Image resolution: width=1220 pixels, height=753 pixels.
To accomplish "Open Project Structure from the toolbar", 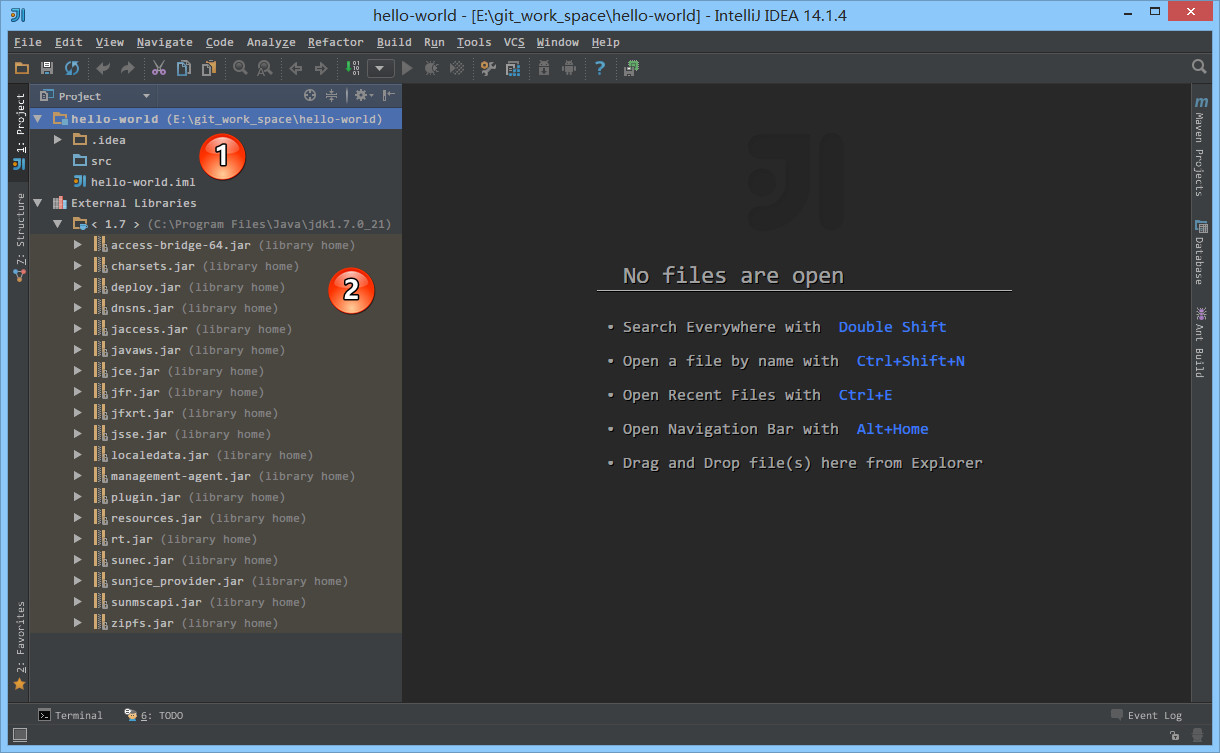I will pyautogui.click(x=513, y=68).
